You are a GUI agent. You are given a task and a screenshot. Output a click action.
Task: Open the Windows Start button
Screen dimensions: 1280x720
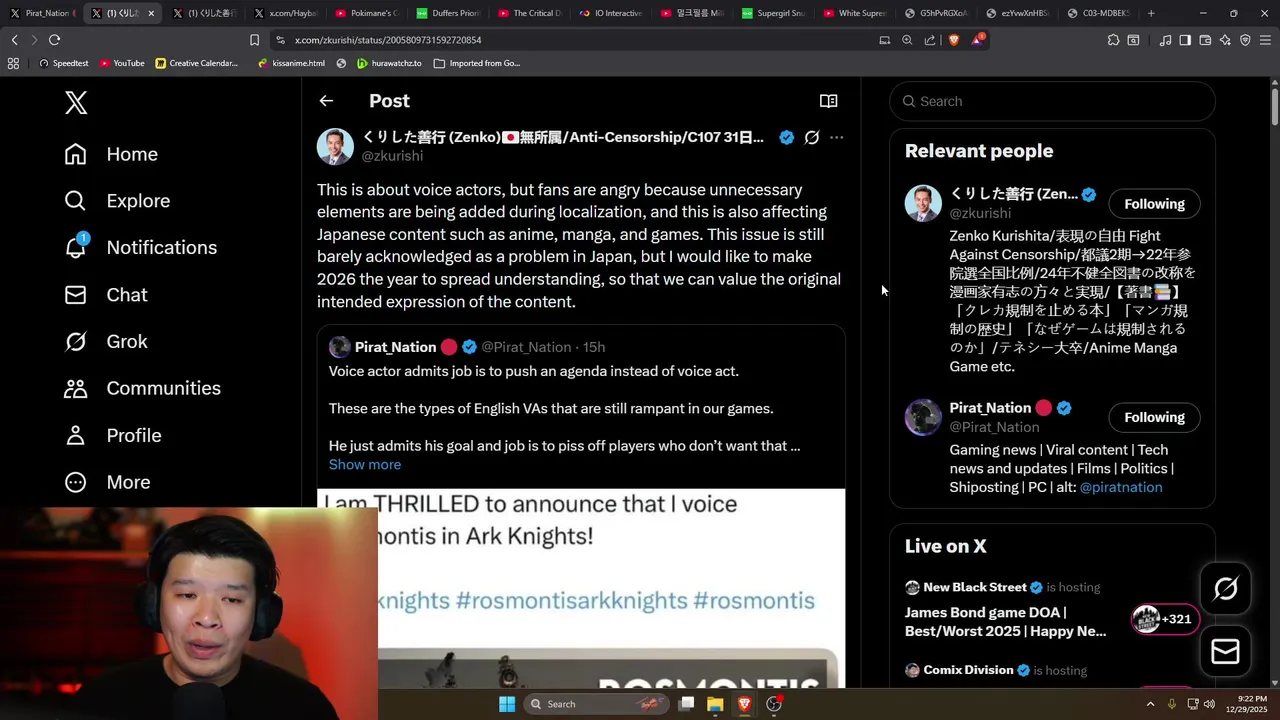pyautogui.click(x=507, y=704)
